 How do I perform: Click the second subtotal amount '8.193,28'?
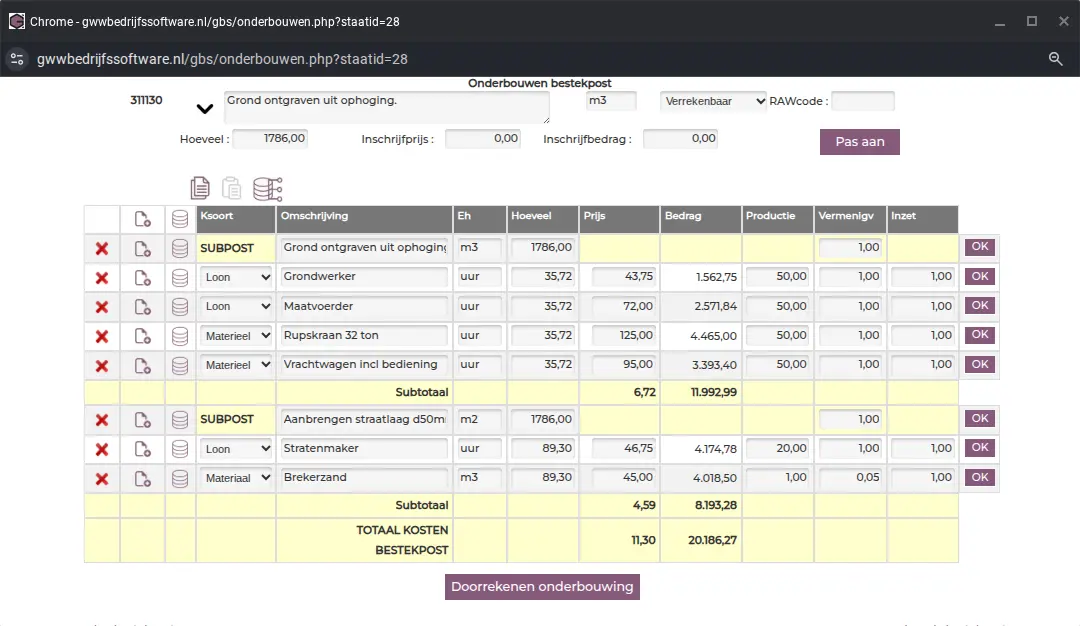tap(716, 505)
